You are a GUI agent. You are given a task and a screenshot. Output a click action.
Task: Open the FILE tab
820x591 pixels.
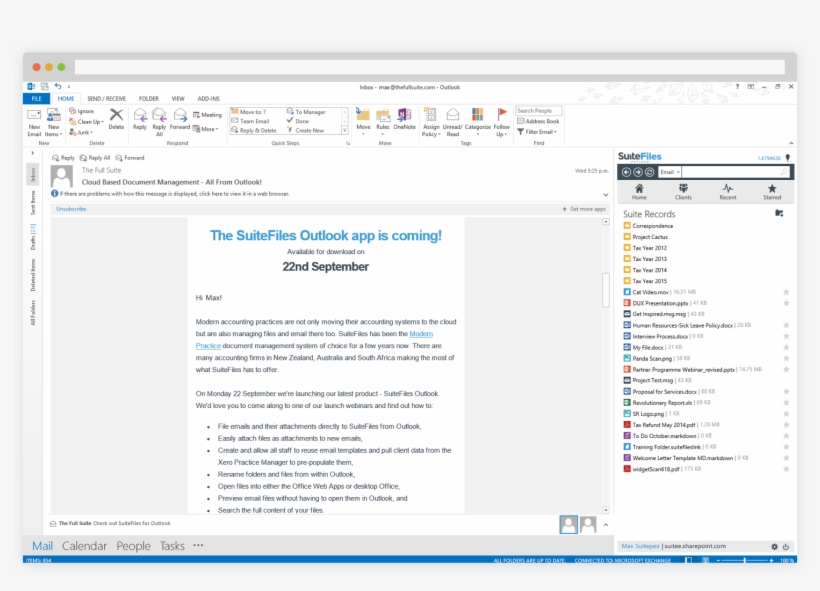(36, 98)
